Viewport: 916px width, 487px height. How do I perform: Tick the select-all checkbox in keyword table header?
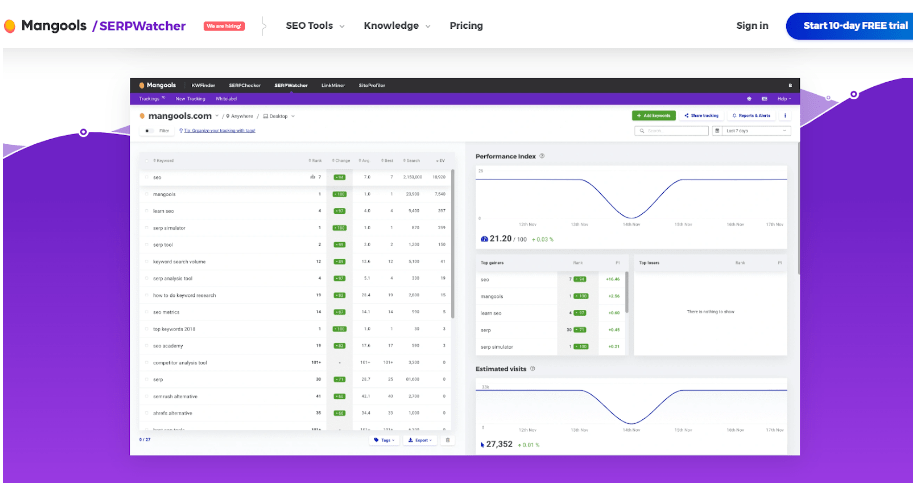point(147,161)
